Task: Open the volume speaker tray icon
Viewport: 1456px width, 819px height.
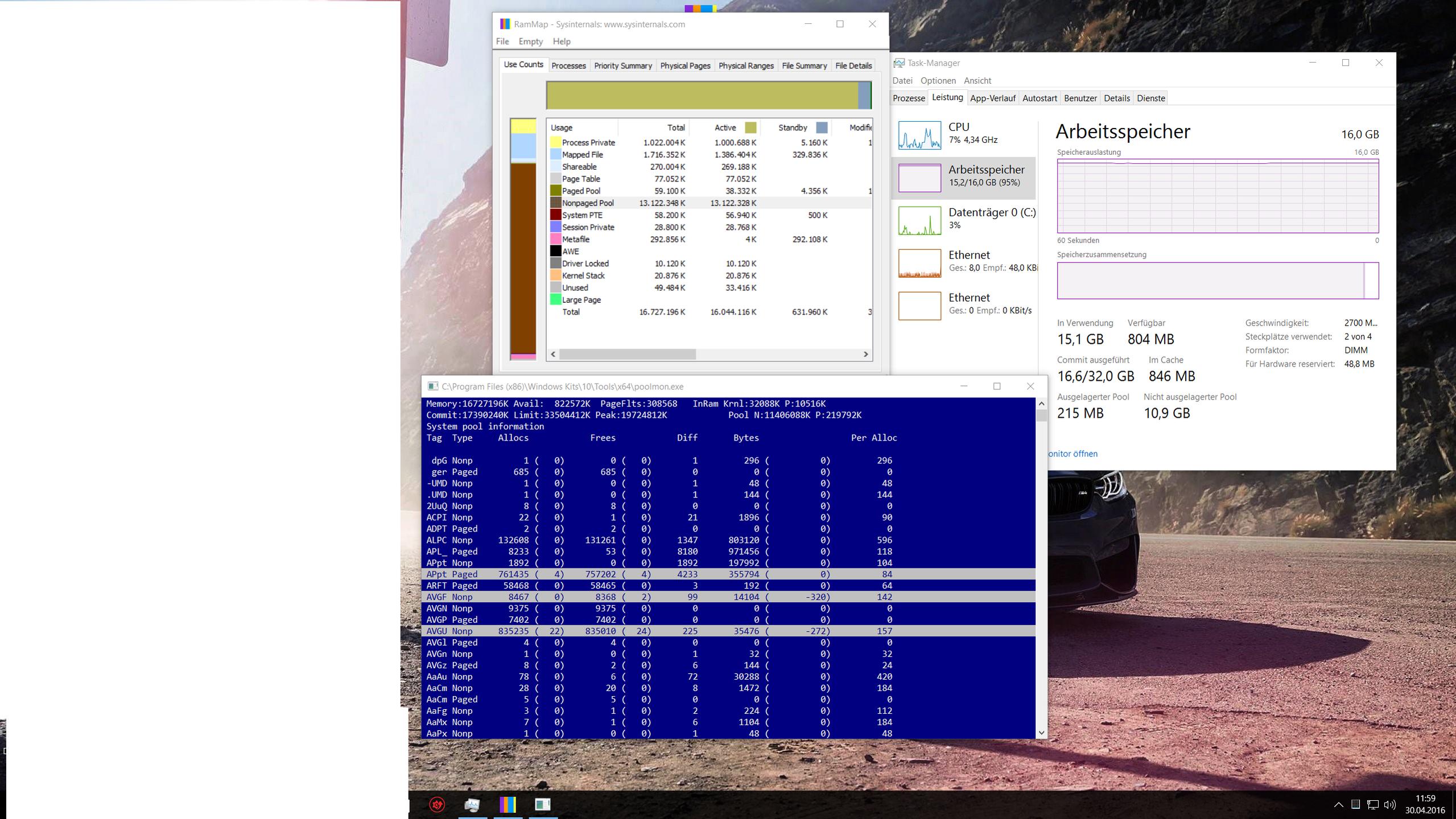Action: (x=1390, y=804)
